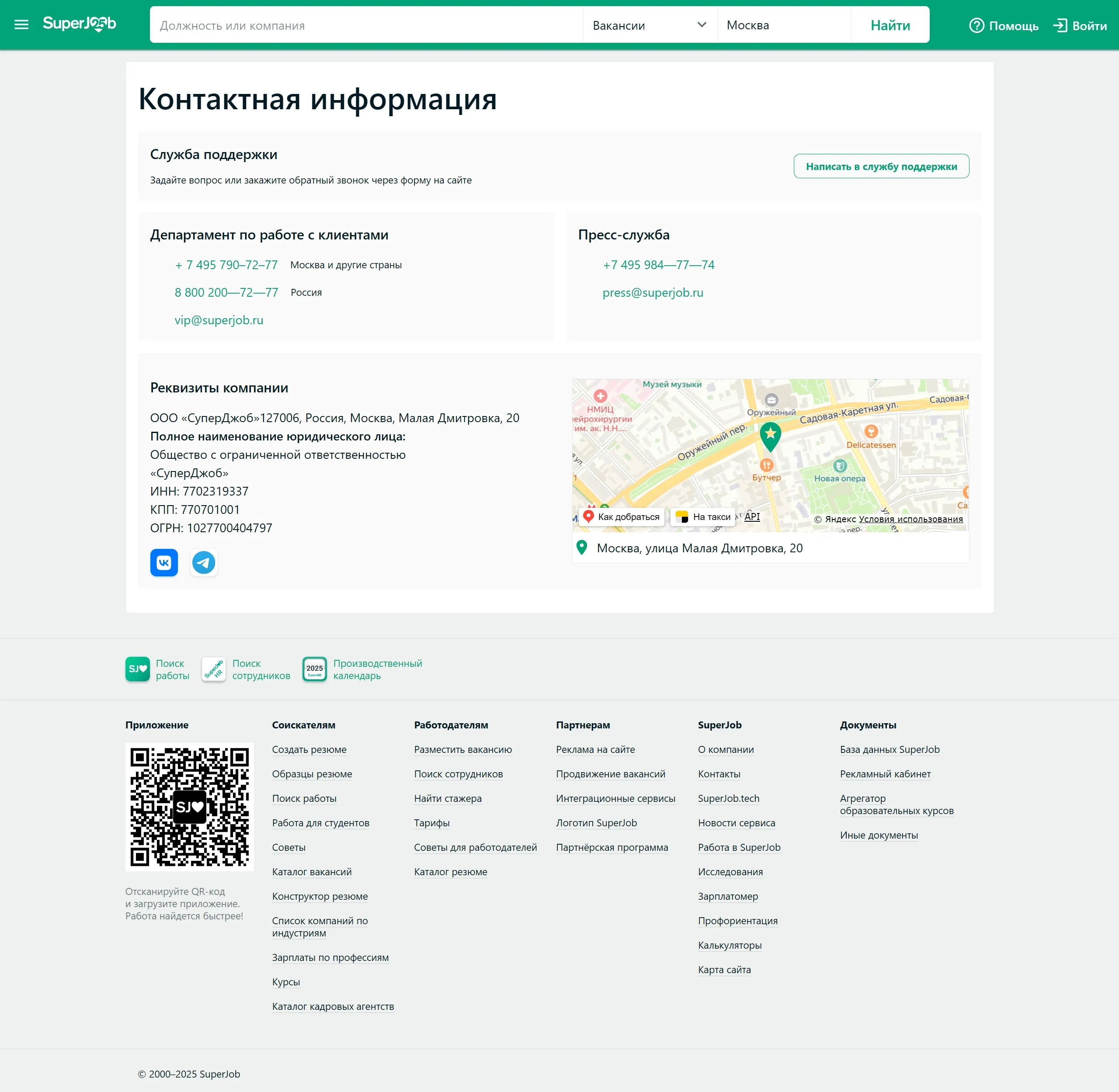Click the login arrow icon
Screen dimensions: 1119x1092
click(x=1060, y=25)
